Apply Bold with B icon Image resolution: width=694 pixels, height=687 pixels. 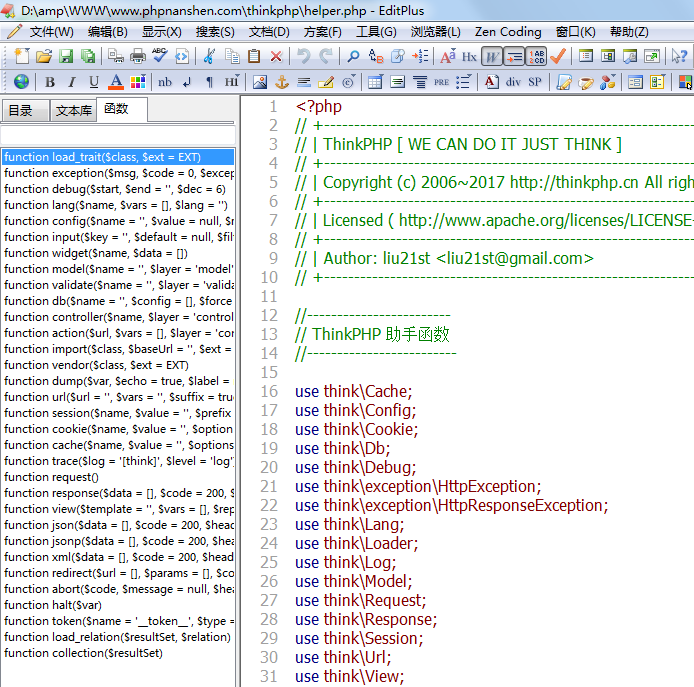pyautogui.click(x=50, y=82)
